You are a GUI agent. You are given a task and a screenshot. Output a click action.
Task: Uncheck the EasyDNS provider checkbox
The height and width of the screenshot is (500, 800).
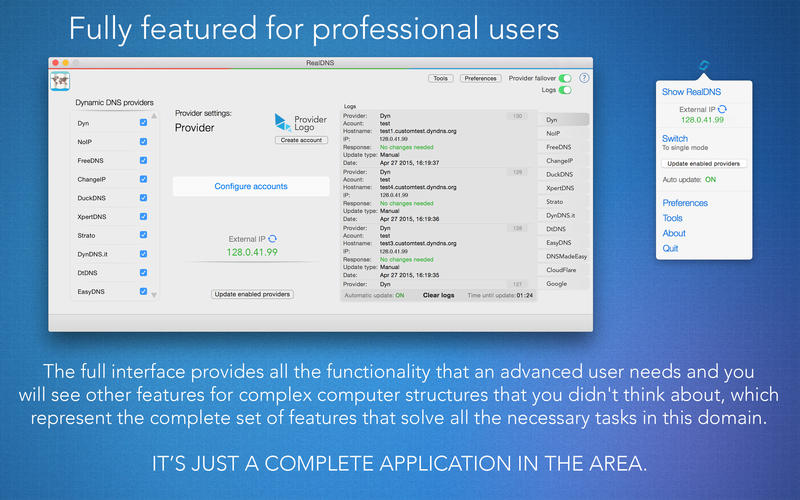pos(143,291)
